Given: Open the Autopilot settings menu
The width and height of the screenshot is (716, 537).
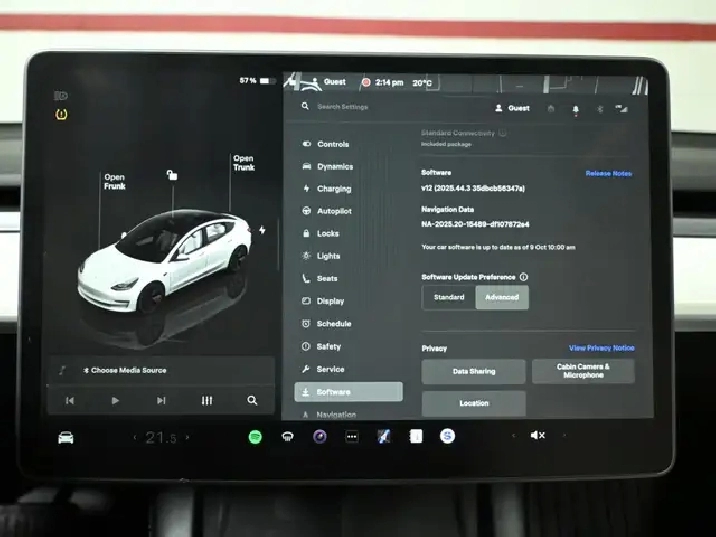Looking at the screenshot, I should pos(333,211).
